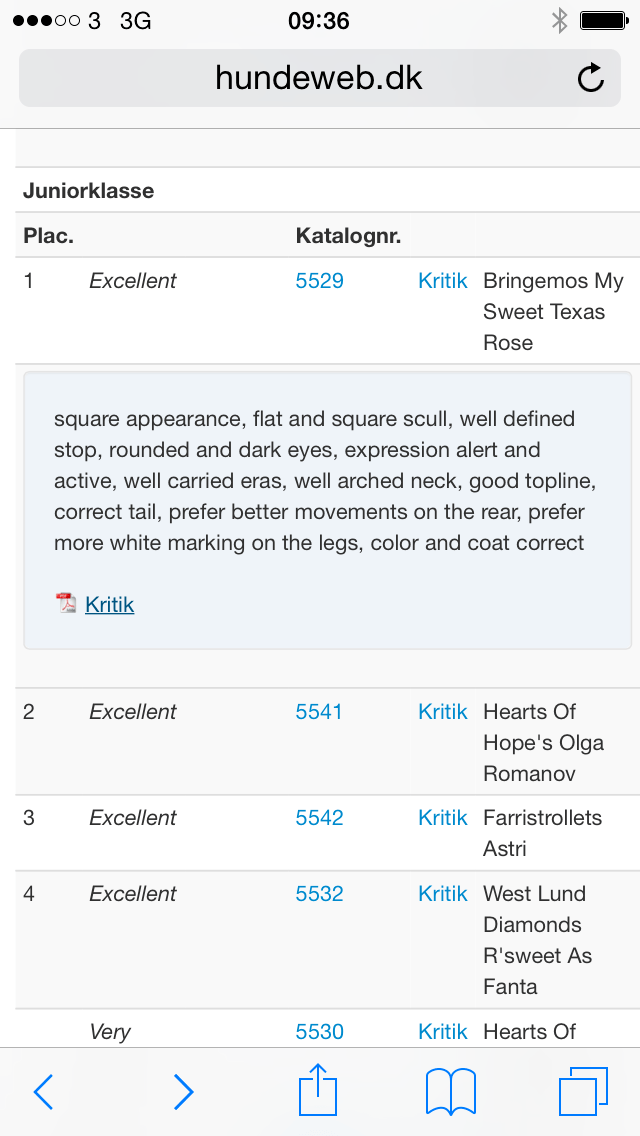
Task: Tap the hundeweb.dk address bar
Action: coord(319,78)
